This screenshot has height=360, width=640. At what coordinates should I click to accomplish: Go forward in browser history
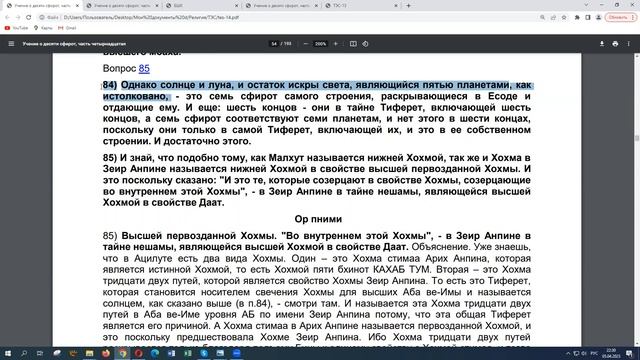[x=18, y=18]
